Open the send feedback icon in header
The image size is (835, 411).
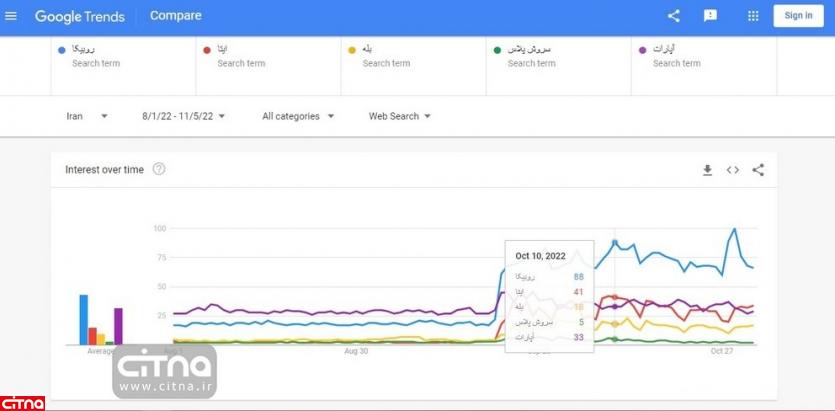click(x=710, y=16)
